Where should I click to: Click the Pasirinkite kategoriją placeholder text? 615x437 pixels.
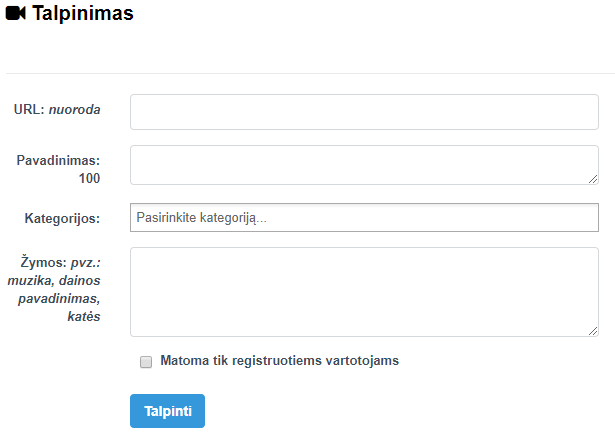pos(203,217)
